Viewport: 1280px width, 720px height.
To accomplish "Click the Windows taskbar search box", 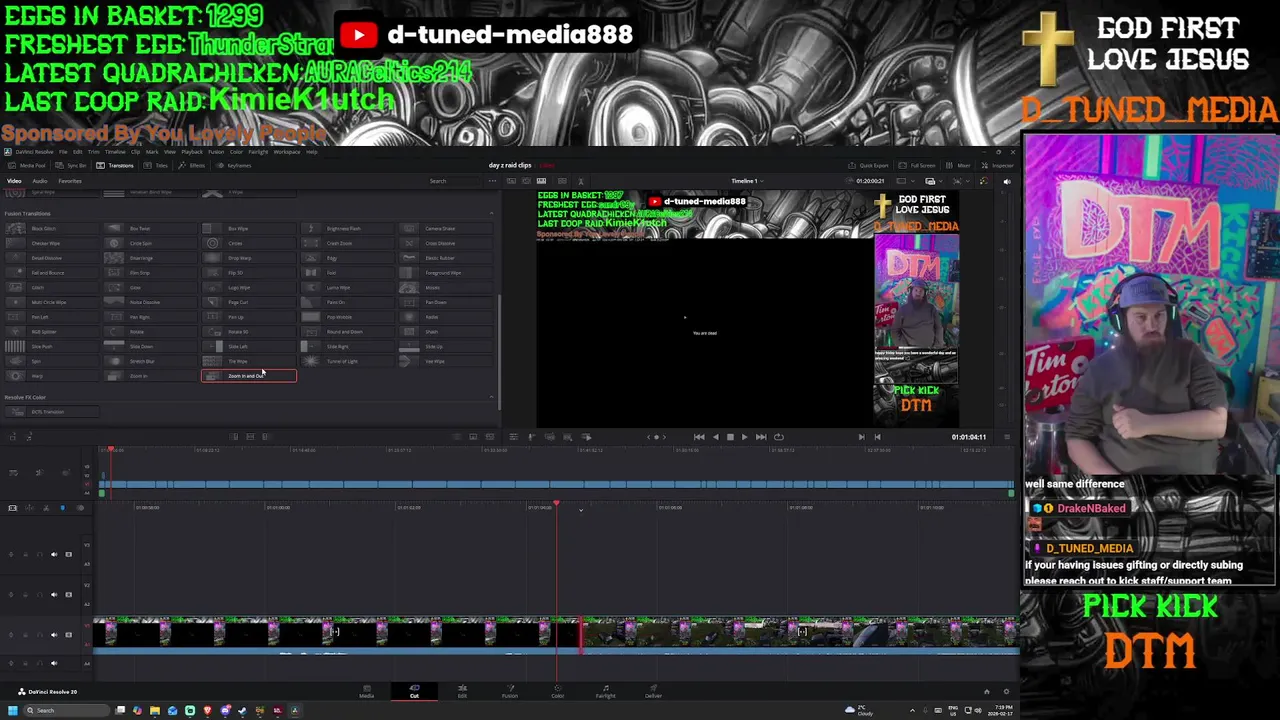I will (65, 711).
